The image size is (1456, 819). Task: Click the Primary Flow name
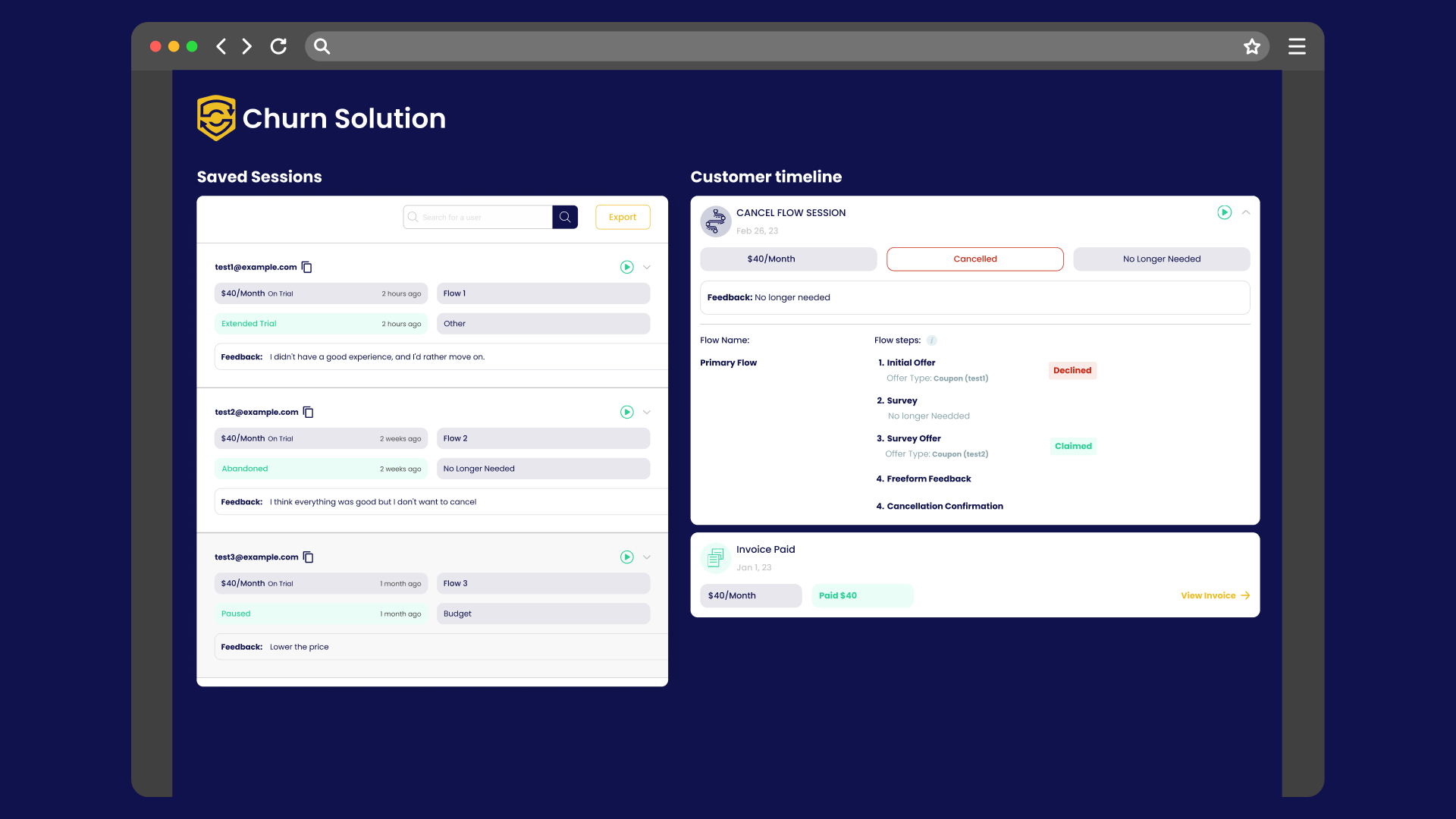(728, 362)
